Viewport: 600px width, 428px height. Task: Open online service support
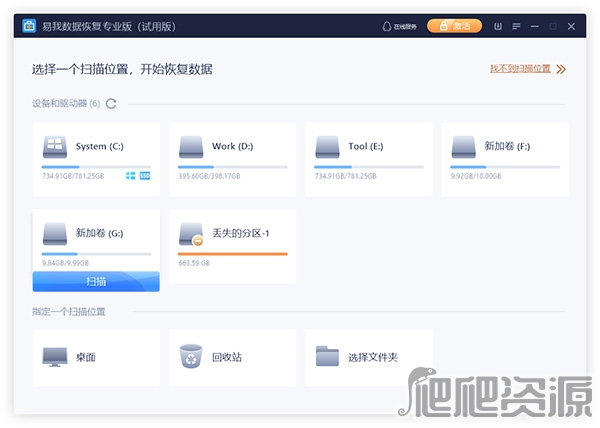[399, 26]
